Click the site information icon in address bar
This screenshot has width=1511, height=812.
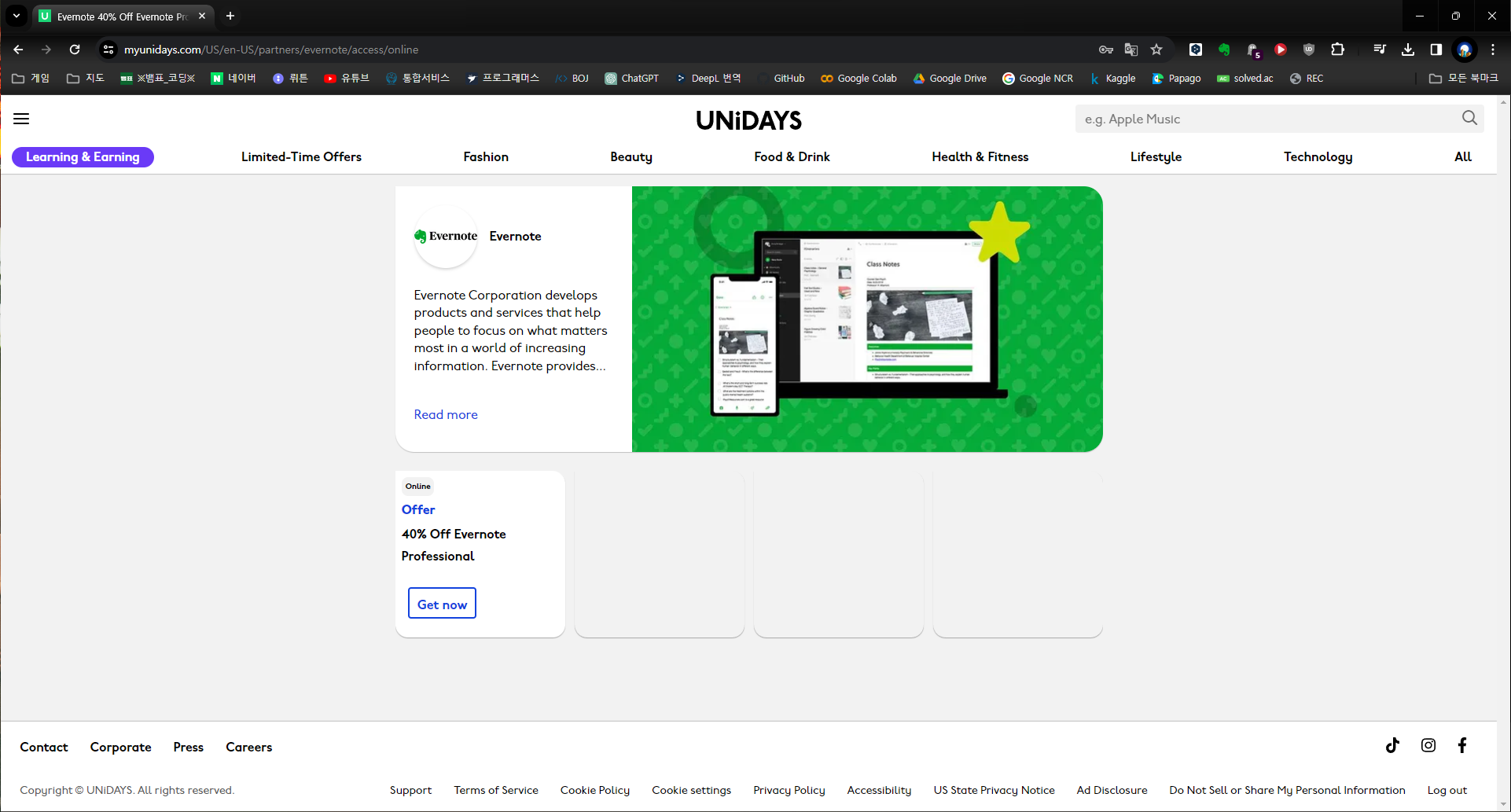pyautogui.click(x=108, y=50)
